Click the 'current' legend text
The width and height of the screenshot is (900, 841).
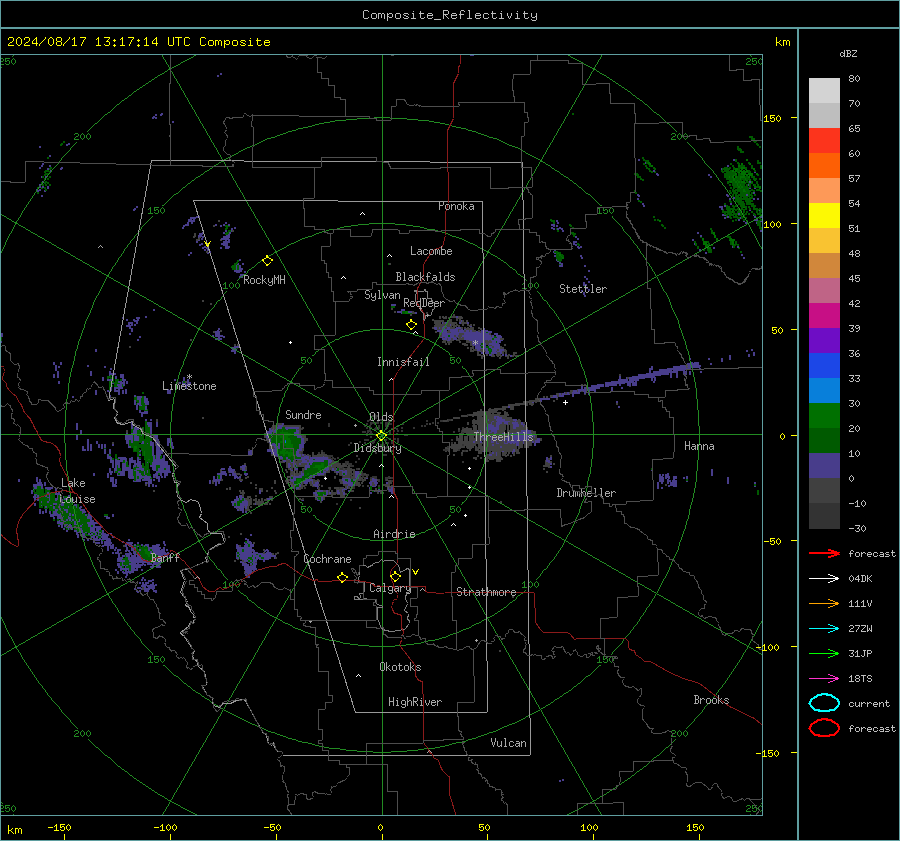868,703
